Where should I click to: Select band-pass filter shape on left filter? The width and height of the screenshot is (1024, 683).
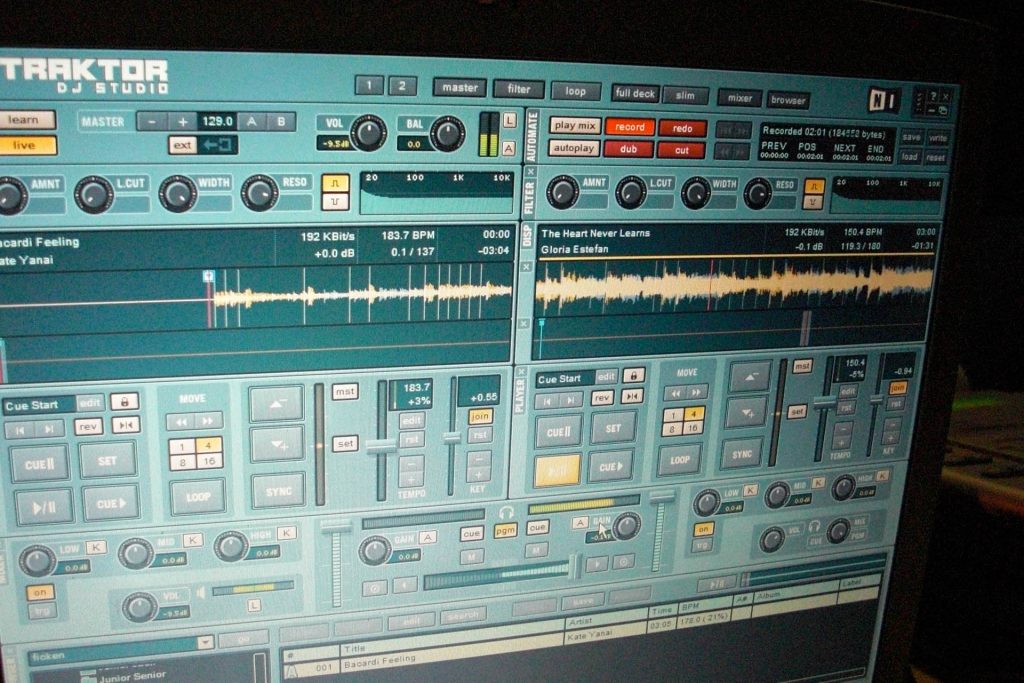click(x=335, y=184)
